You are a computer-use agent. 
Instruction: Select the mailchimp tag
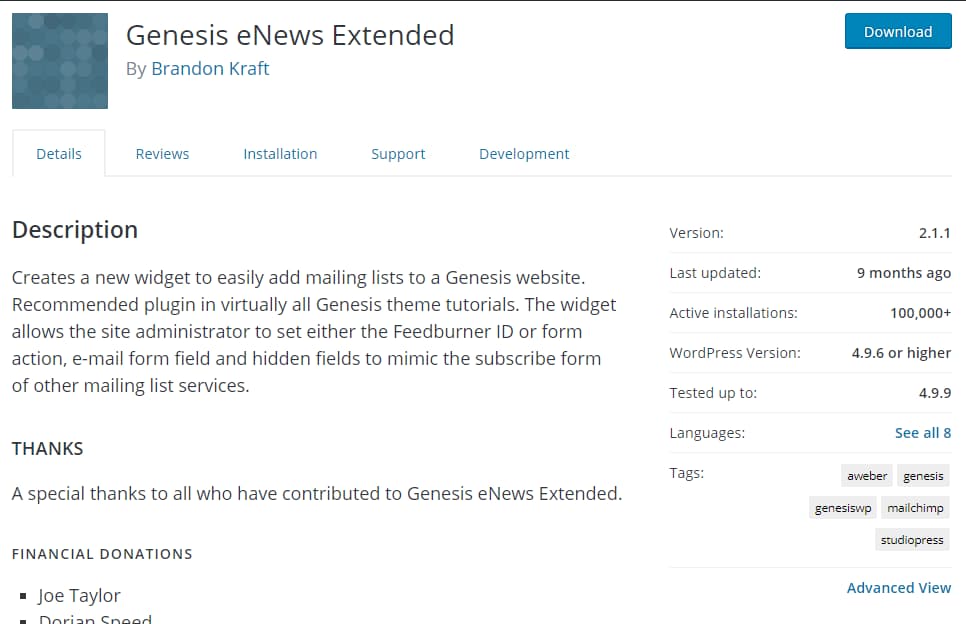pyautogui.click(x=915, y=507)
